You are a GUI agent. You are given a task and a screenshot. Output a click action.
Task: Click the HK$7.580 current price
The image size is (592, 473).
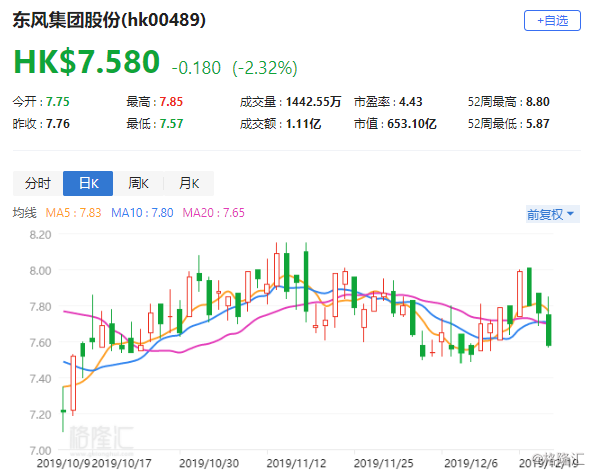coord(87,62)
